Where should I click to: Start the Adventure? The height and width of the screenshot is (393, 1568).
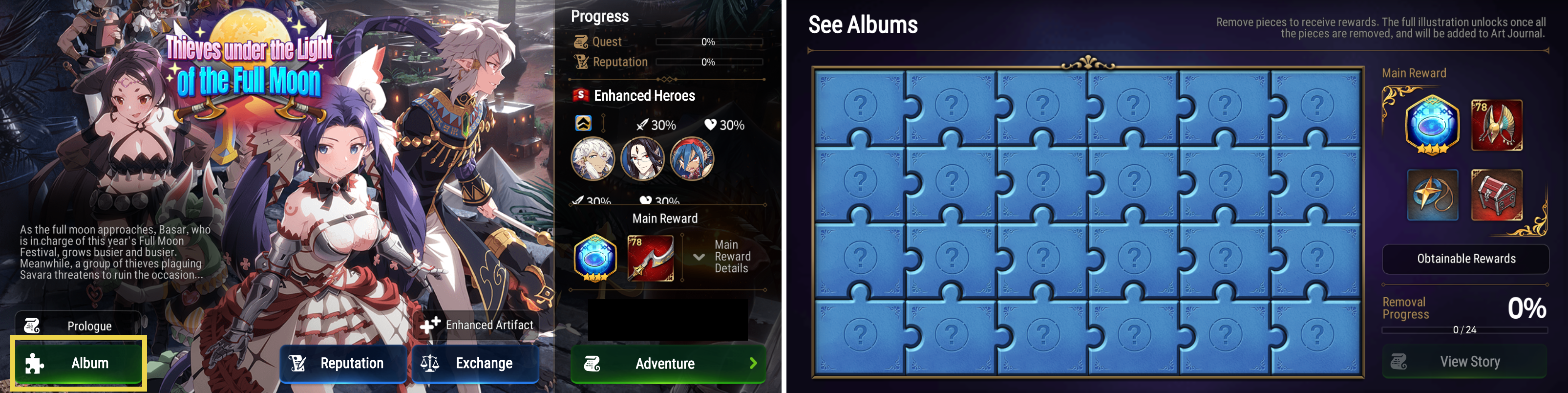tap(668, 364)
